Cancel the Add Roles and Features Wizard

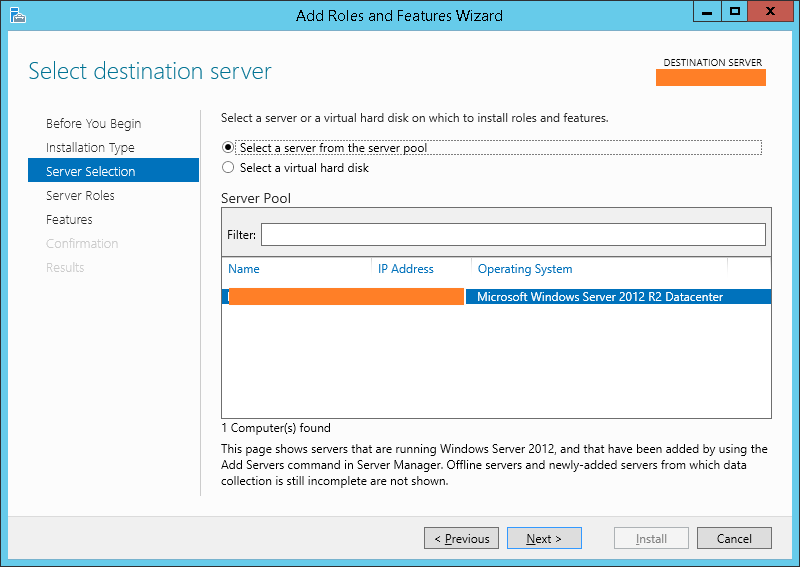pos(734,539)
